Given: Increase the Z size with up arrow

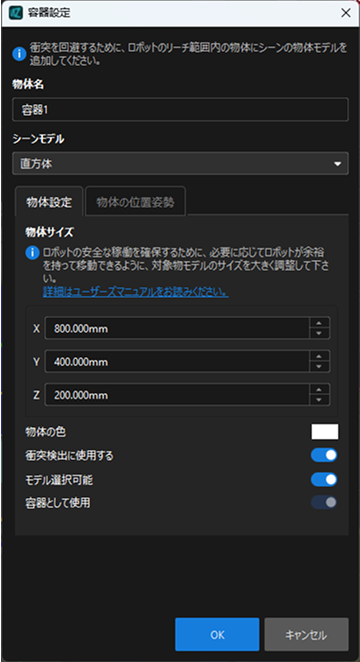Looking at the screenshot, I should point(319,389).
